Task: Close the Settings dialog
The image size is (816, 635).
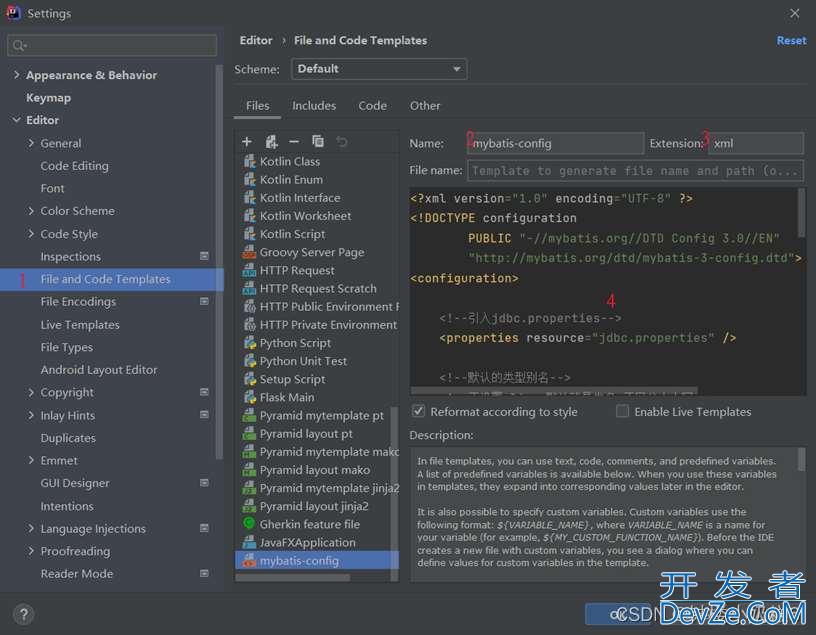Action: tap(794, 13)
